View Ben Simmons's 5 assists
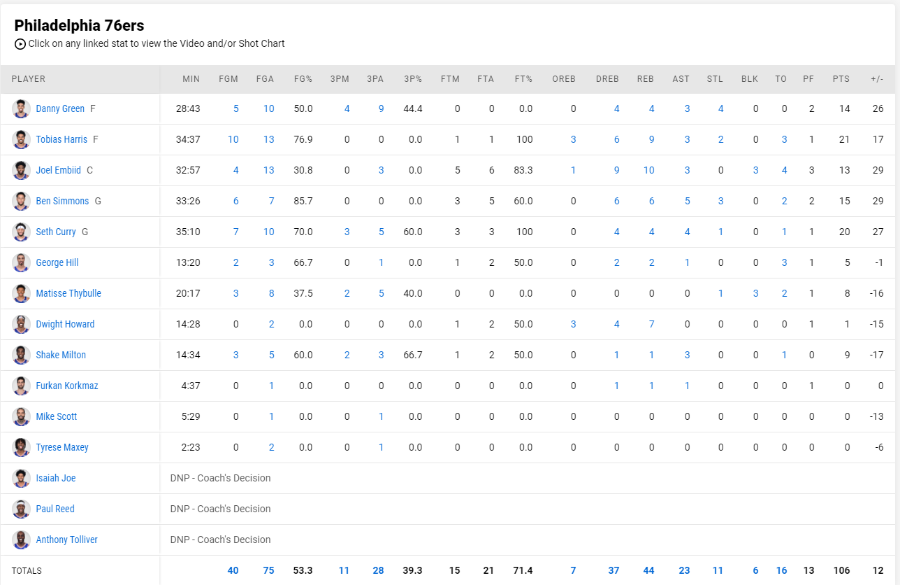The image size is (900, 585). coord(687,201)
